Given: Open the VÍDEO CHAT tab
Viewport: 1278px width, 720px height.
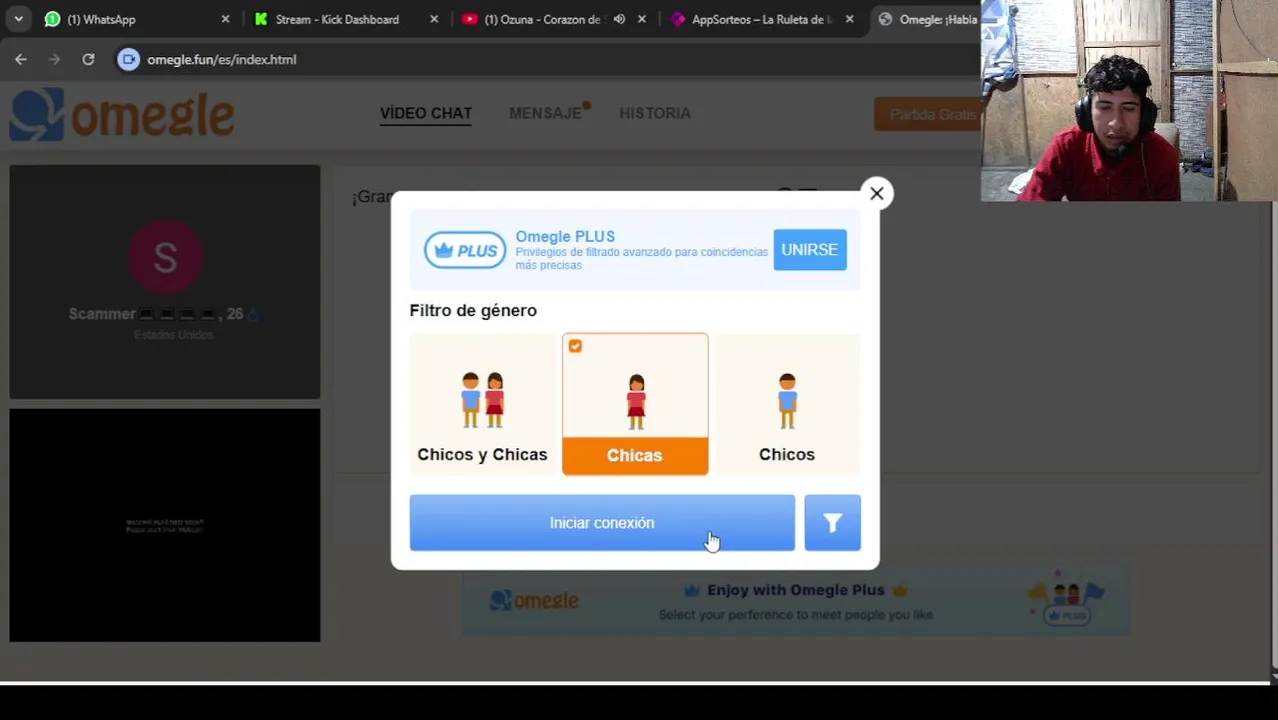Looking at the screenshot, I should click(426, 114).
